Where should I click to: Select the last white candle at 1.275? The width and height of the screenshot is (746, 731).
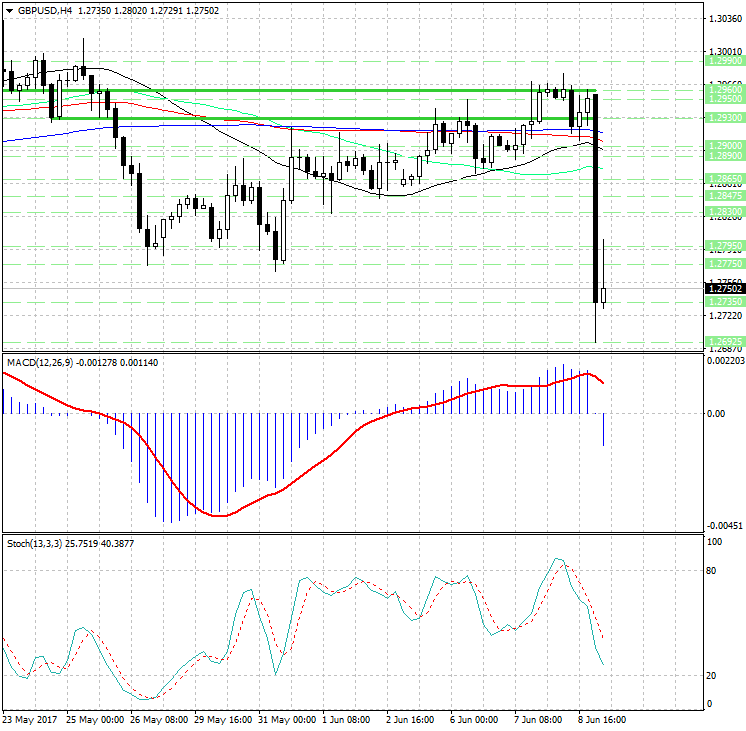tap(604, 295)
